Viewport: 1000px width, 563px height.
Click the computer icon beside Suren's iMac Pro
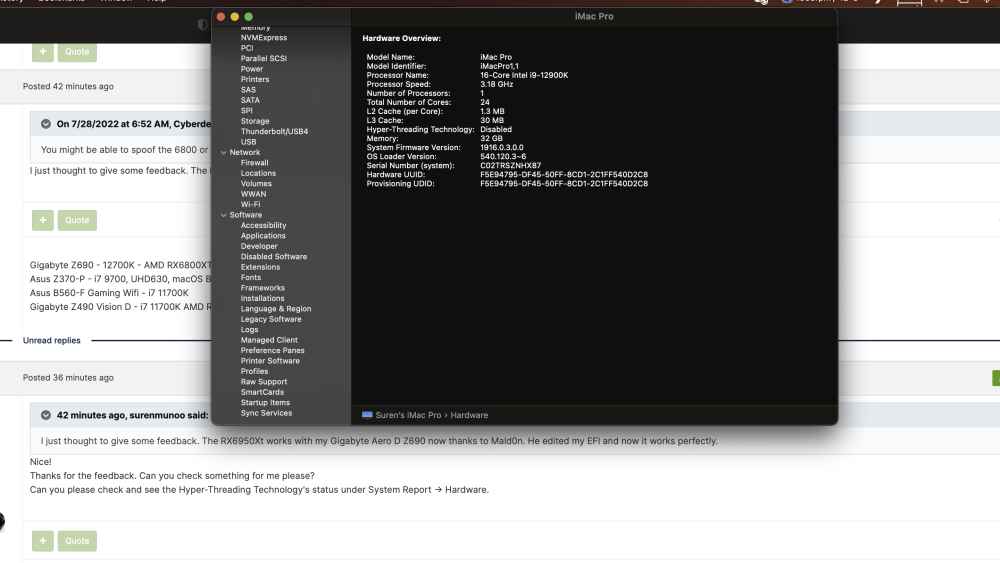tap(367, 415)
